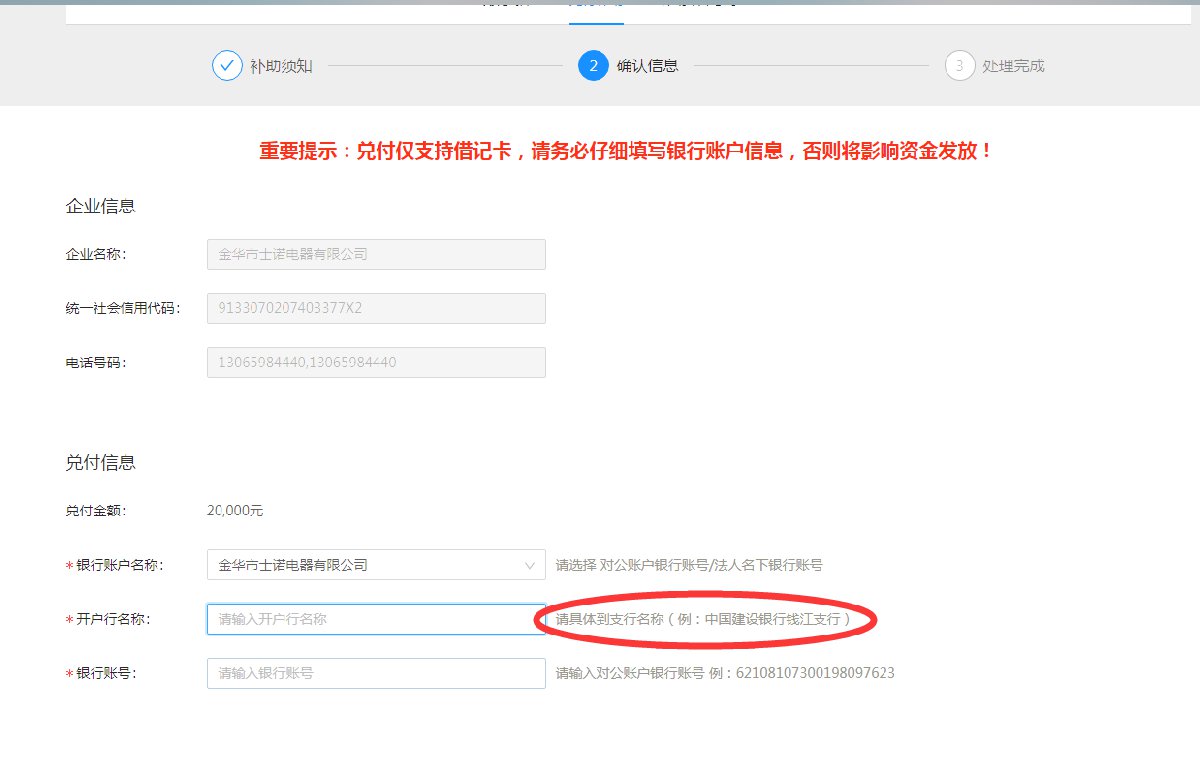The height and width of the screenshot is (757, 1200).
Task: Open the 银行账户名称 dropdown
Action: tap(375, 565)
